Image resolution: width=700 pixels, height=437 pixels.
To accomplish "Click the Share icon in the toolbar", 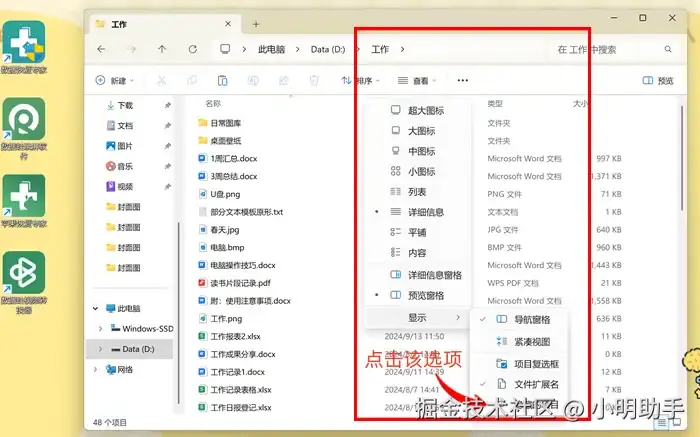I will click(283, 80).
